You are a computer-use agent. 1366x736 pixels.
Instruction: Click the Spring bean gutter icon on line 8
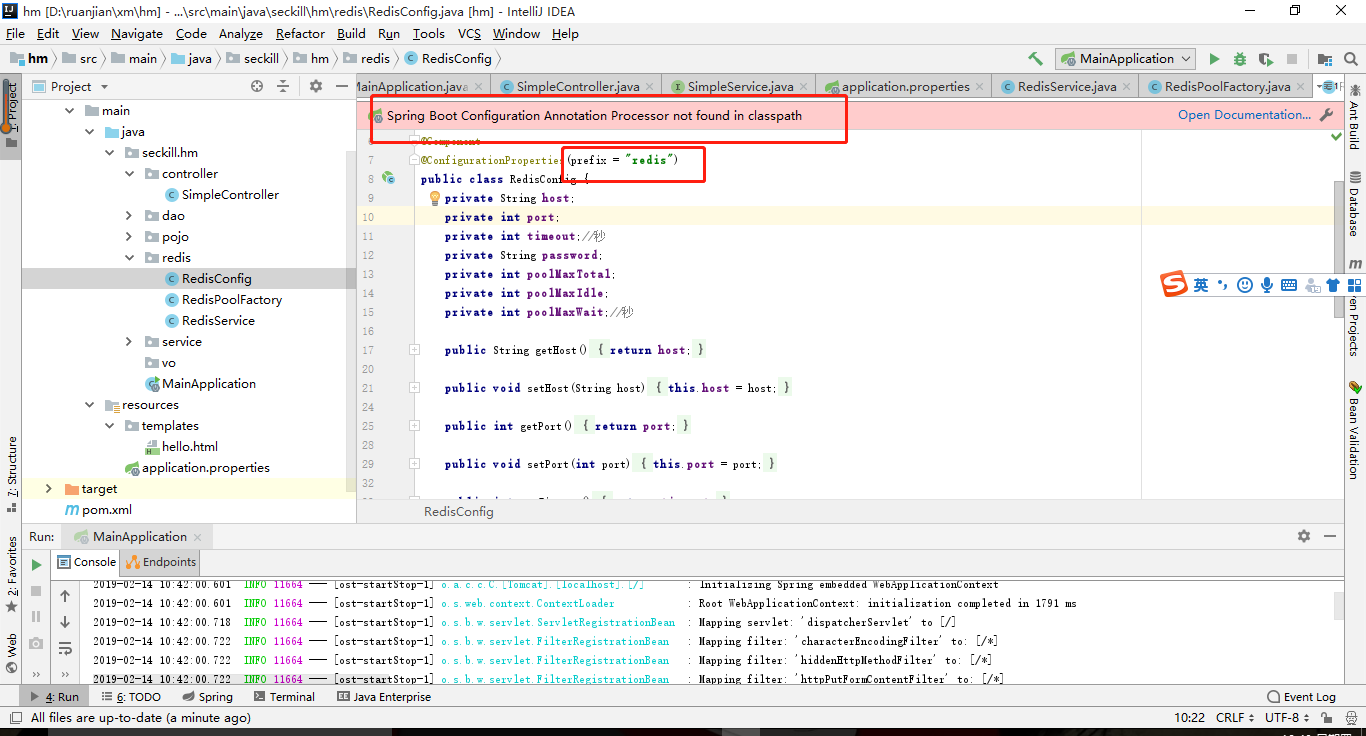click(x=389, y=179)
